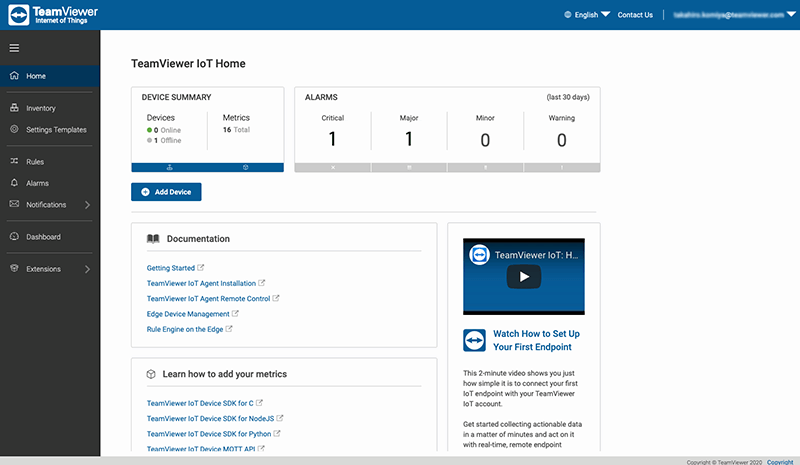Click the Major alarm icon bar
800x465 pixels.
coord(409,167)
